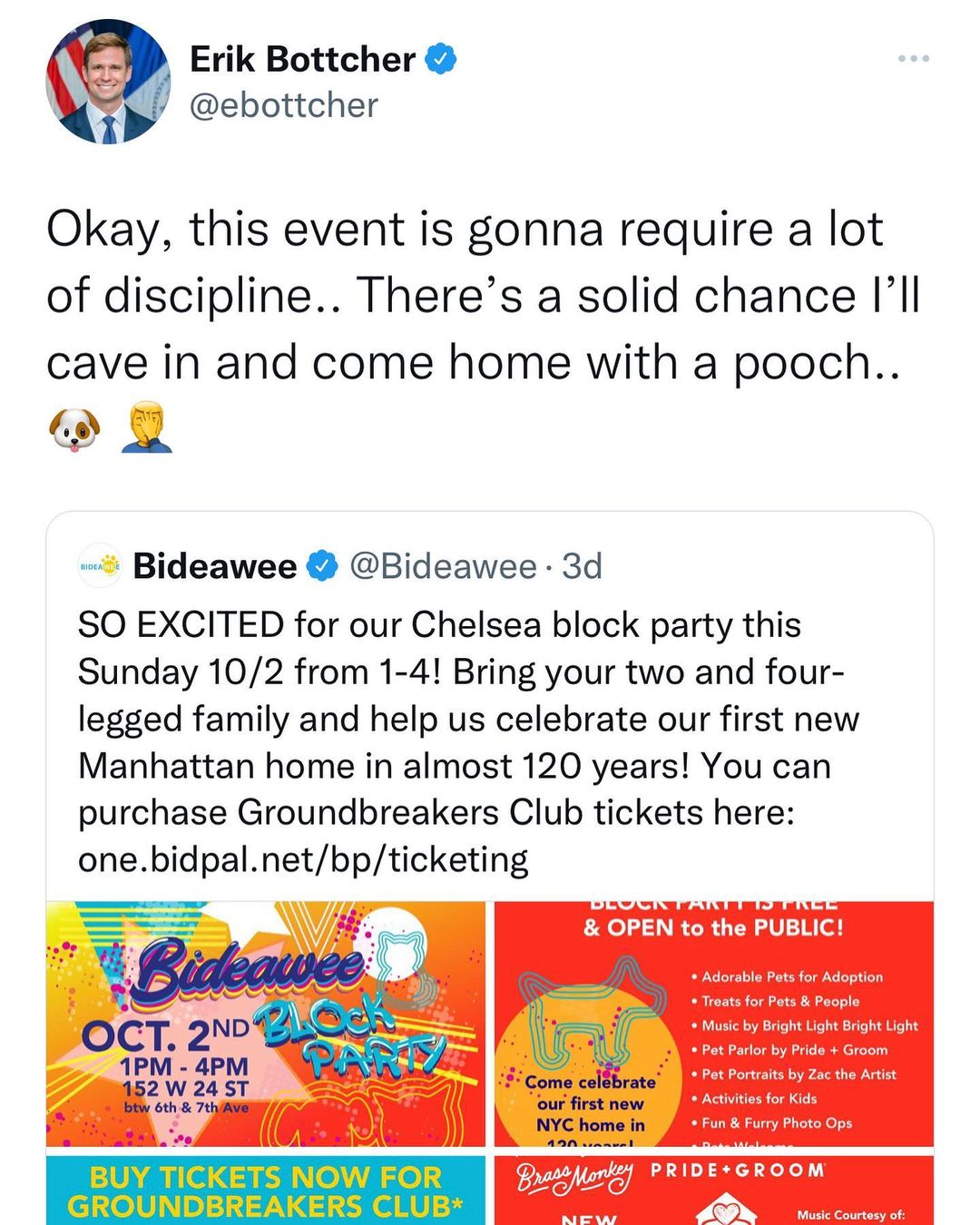Open the @ebottcher handle link
Image resolution: width=980 pixels, height=1225 pixels.
click(x=283, y=105)
